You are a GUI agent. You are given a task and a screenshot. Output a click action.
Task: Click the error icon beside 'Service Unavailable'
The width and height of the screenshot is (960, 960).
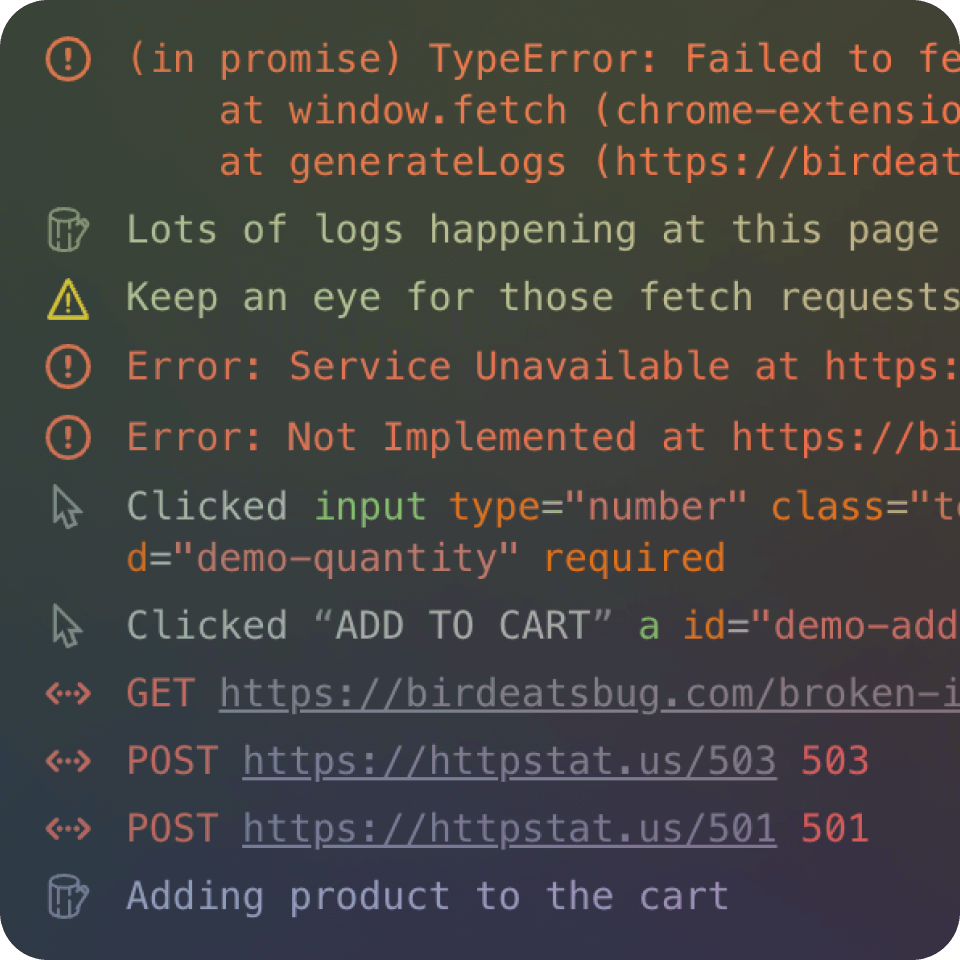tap(67, 365)
